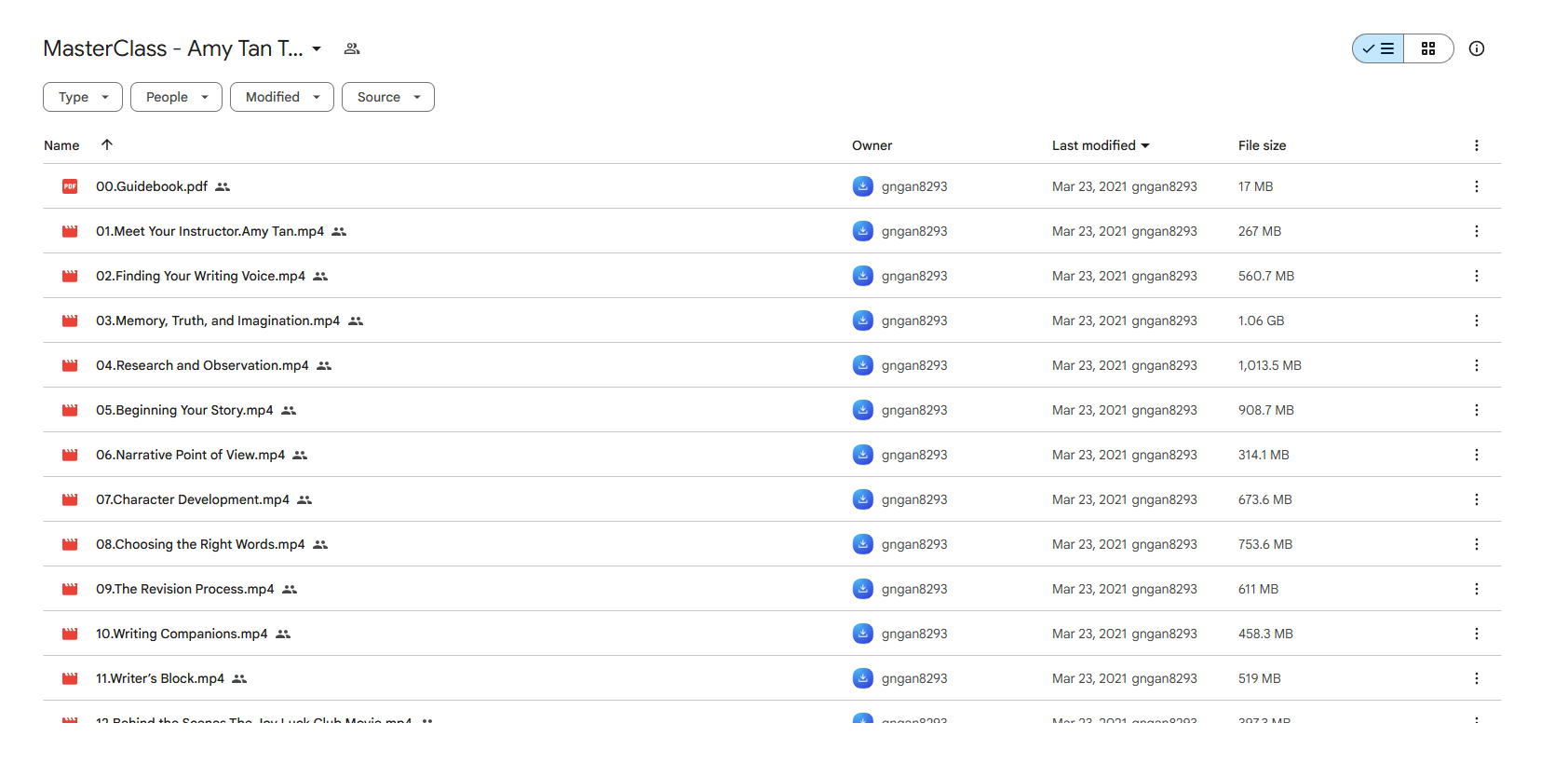Open file 00.Guidebook.pdf
Screen dimensions: 1568x764
tap(152, 186)
